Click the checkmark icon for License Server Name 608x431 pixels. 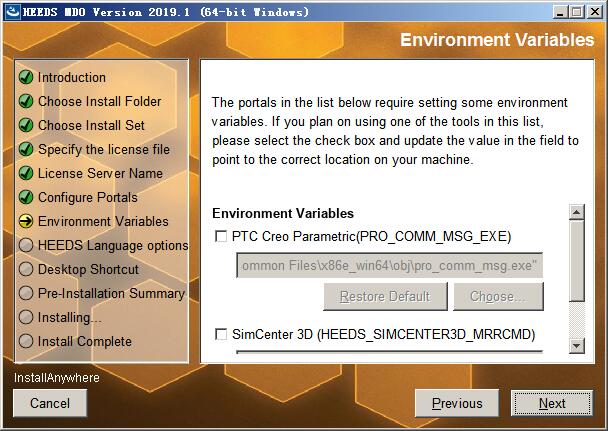(x=26, y=173)
